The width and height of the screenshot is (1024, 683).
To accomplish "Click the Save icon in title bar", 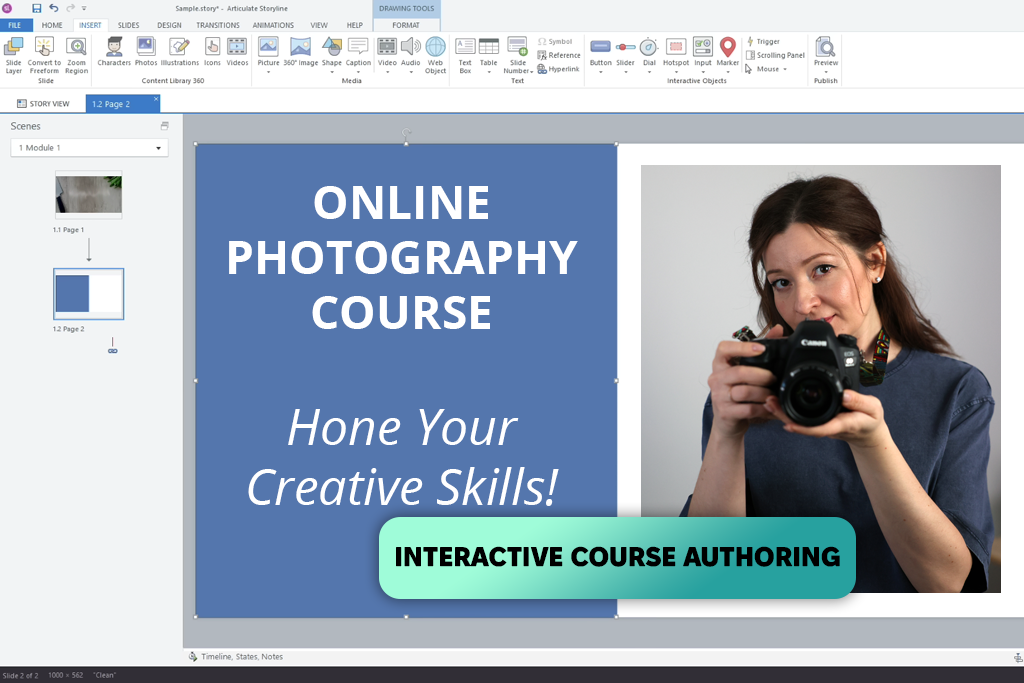I will click(x=37, y=8).
